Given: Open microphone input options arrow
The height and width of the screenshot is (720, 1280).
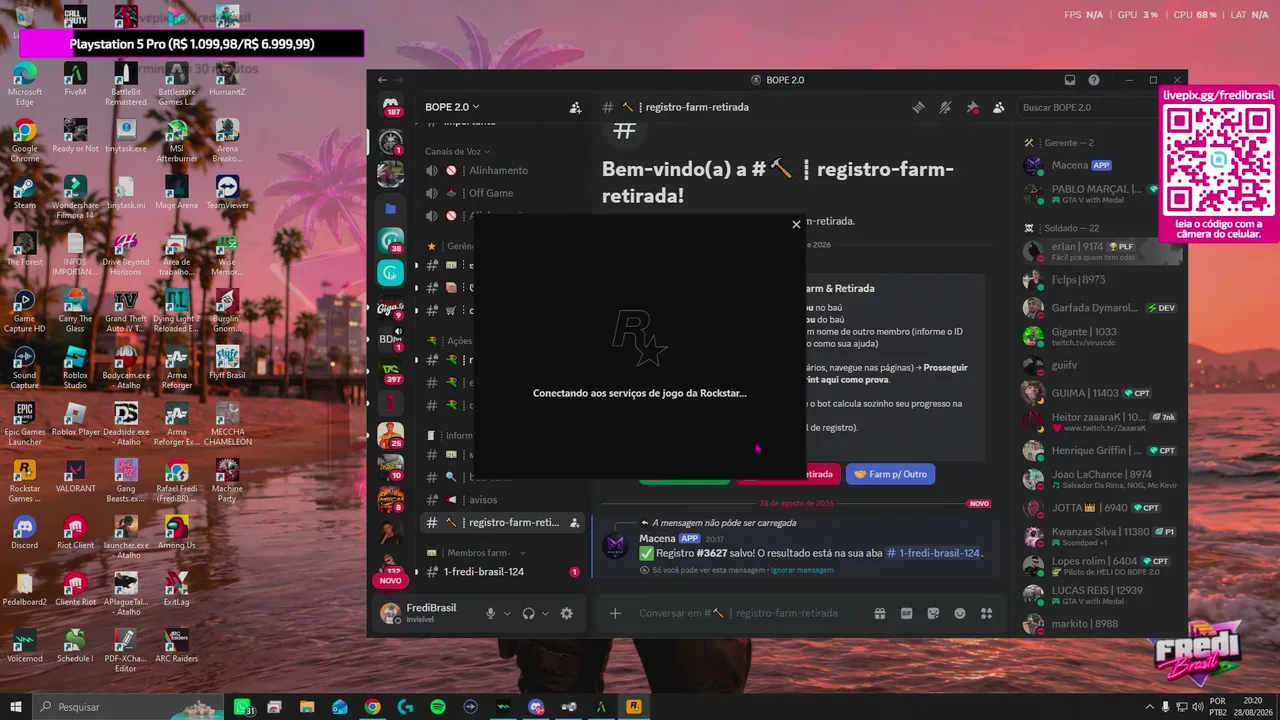Looking at the screenshot, I should click(507, 613).
